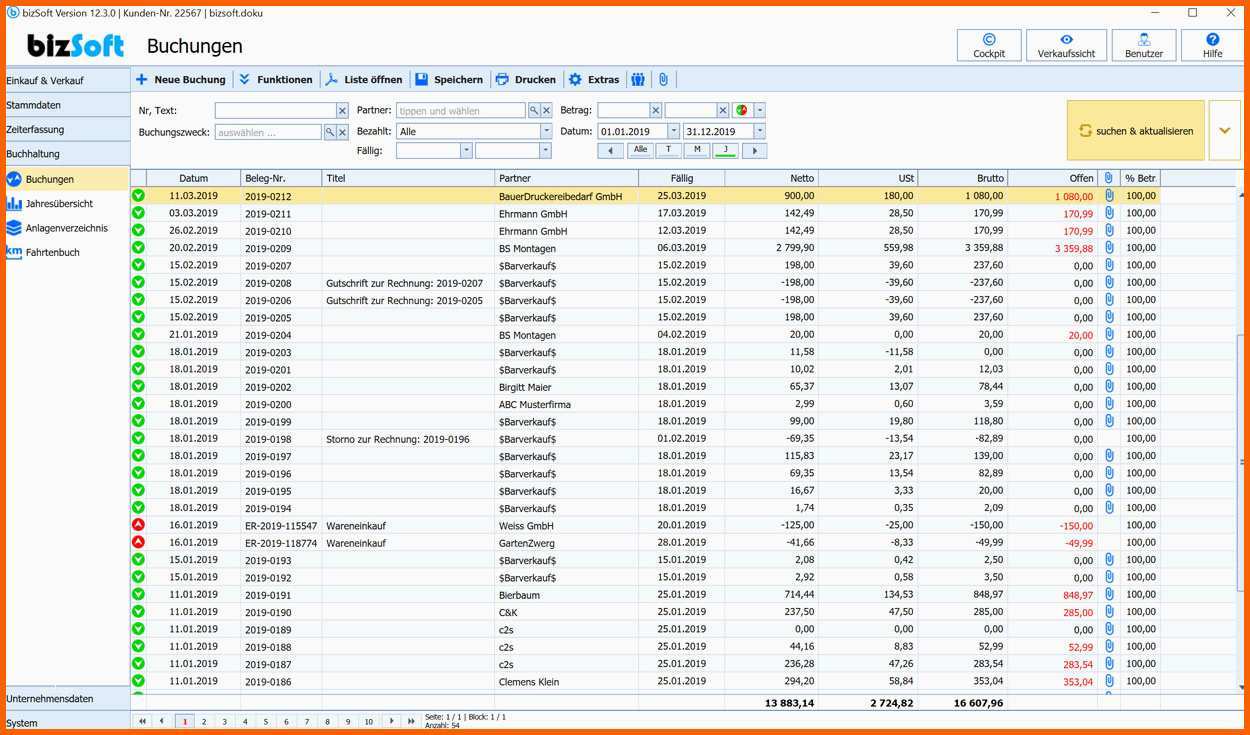Toggle the Alle period filter
The image size is (1250, 735).
pyautogui.click(x=640, y=150)
